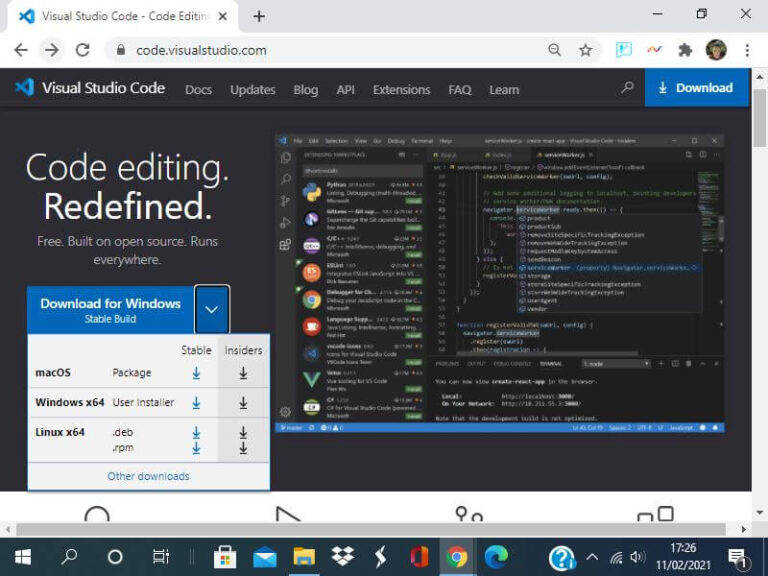Open the Chrome profile avatar

tap(716, 50)
